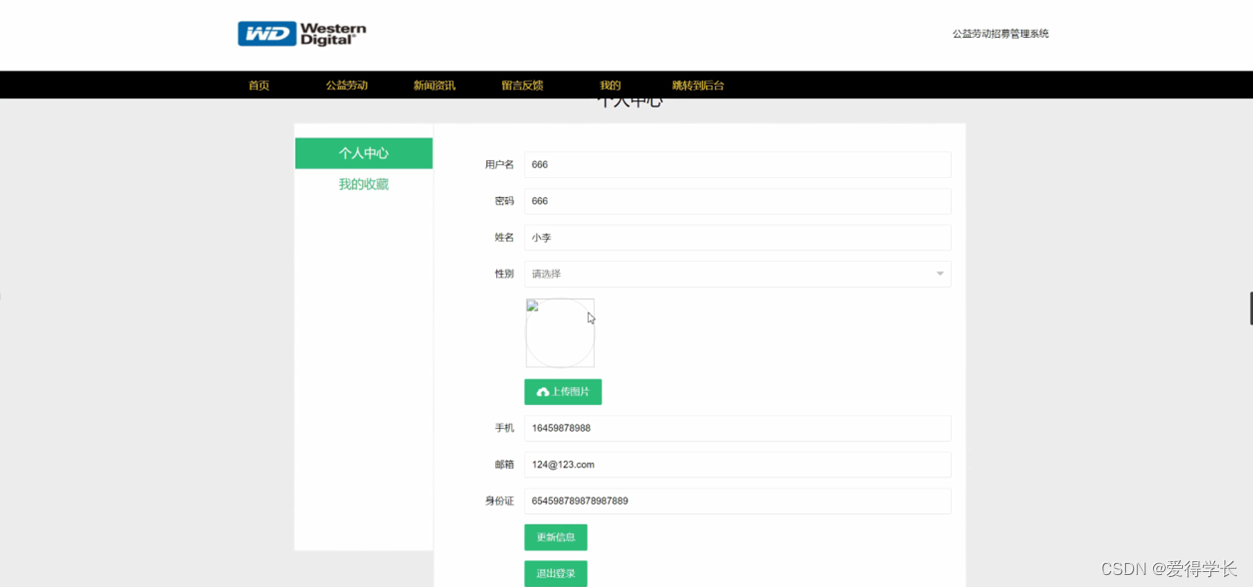Open 我的收藏 in the sidebar
1253x587 pixels.
coord(364,184)
